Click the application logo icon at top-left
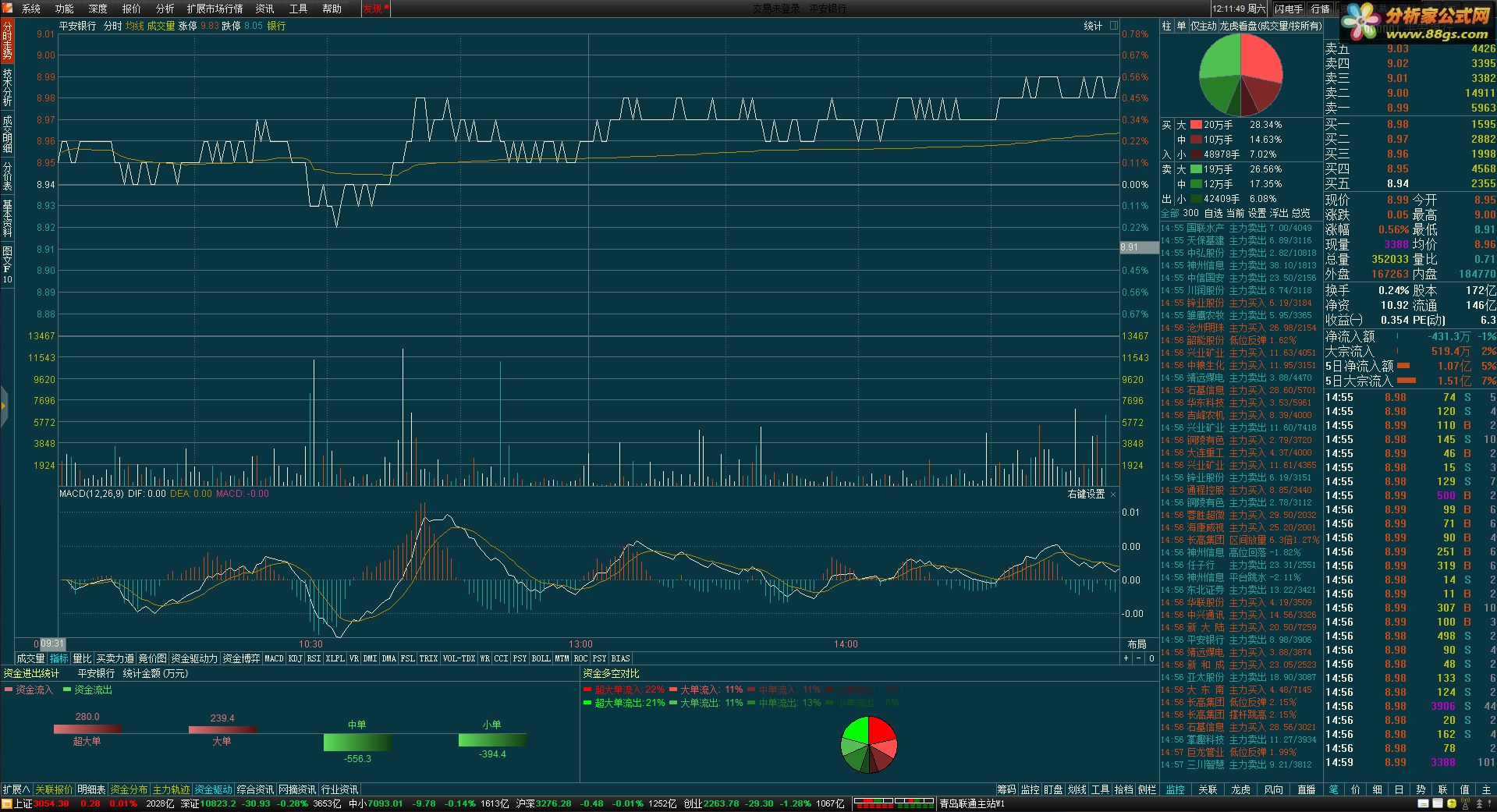 pyautogui.click(x=9, y=9)
